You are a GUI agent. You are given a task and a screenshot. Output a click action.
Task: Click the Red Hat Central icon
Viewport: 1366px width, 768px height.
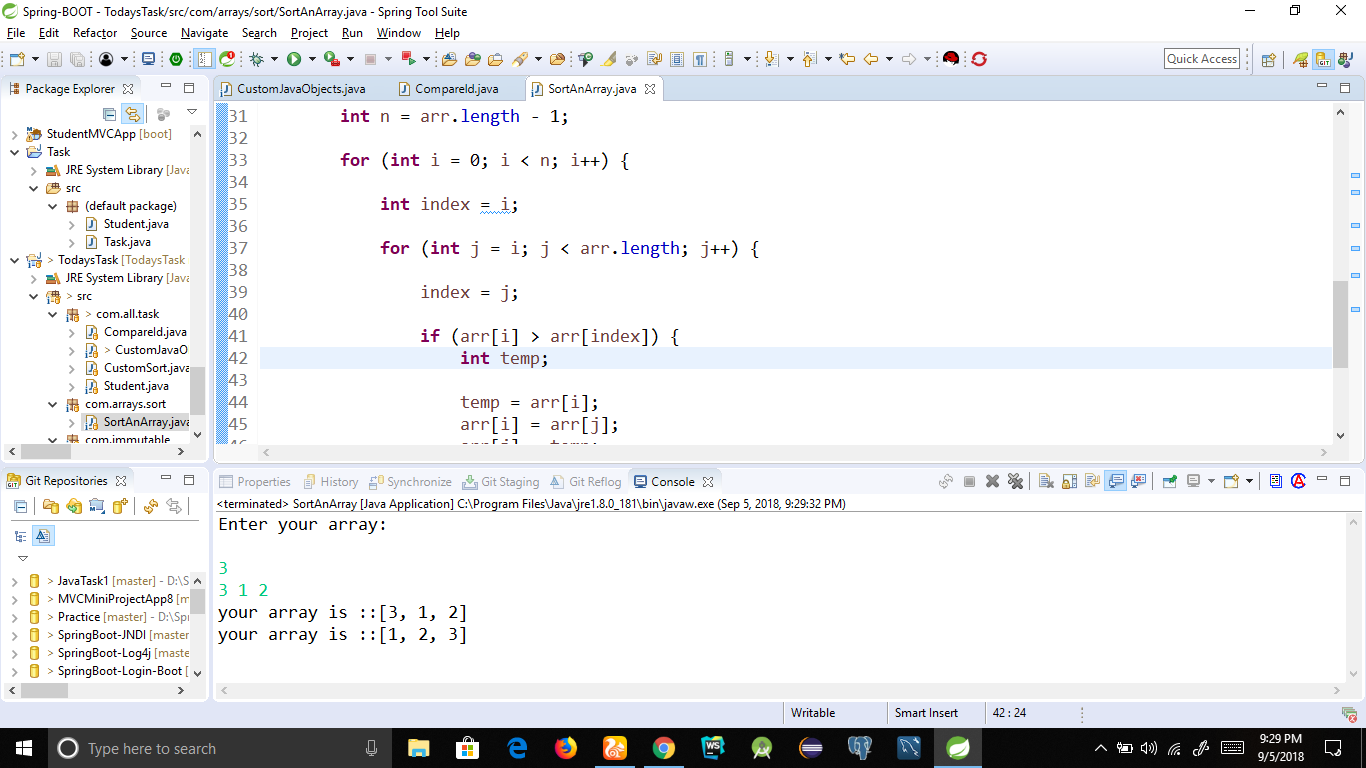pos(950,60)
